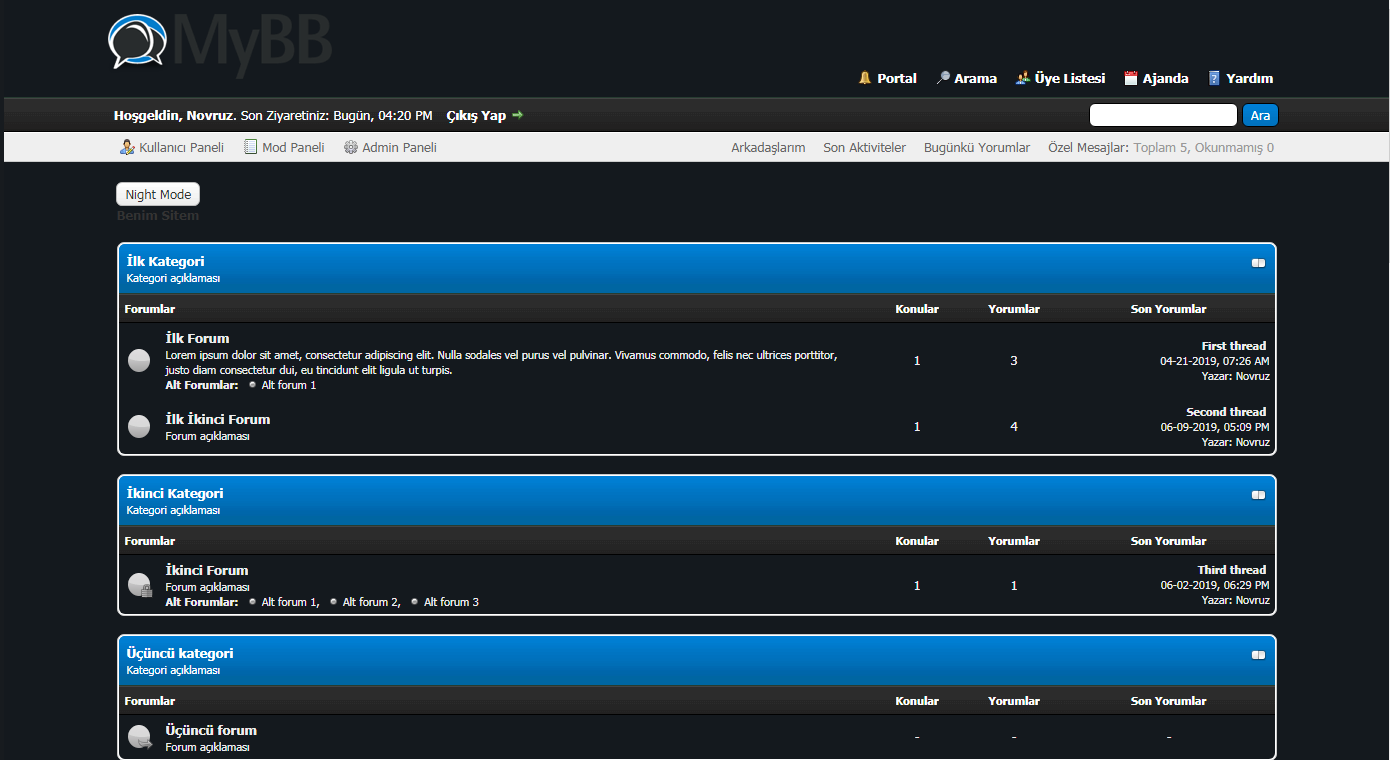This screenshot has width=1390, height=760.
Task: Click the İkinci Forum locked status icon
Action: tap(139, 585)
